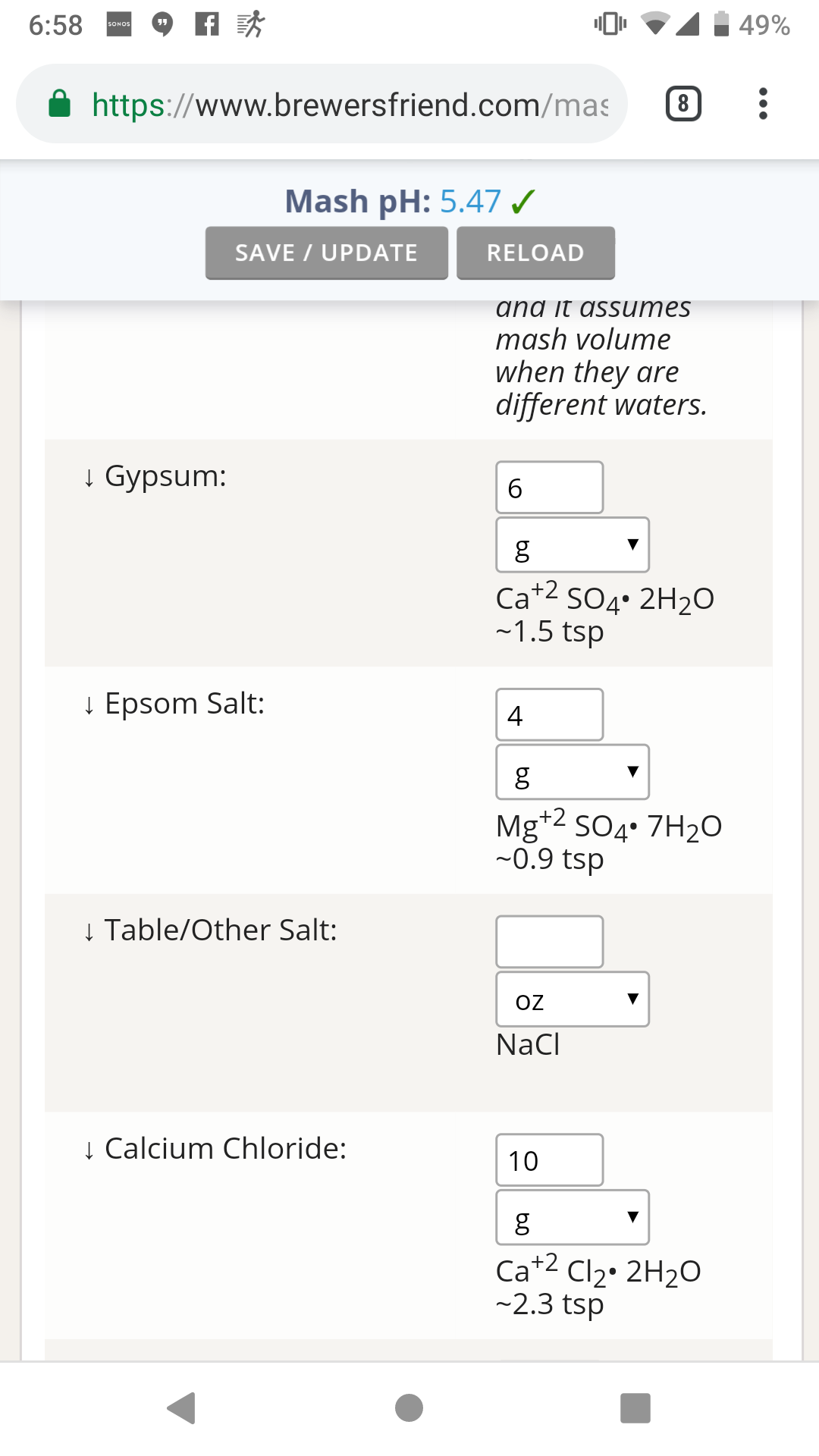
Task: Open the Epsom Salt unit dropdown
Action: (x=573, y=772)
